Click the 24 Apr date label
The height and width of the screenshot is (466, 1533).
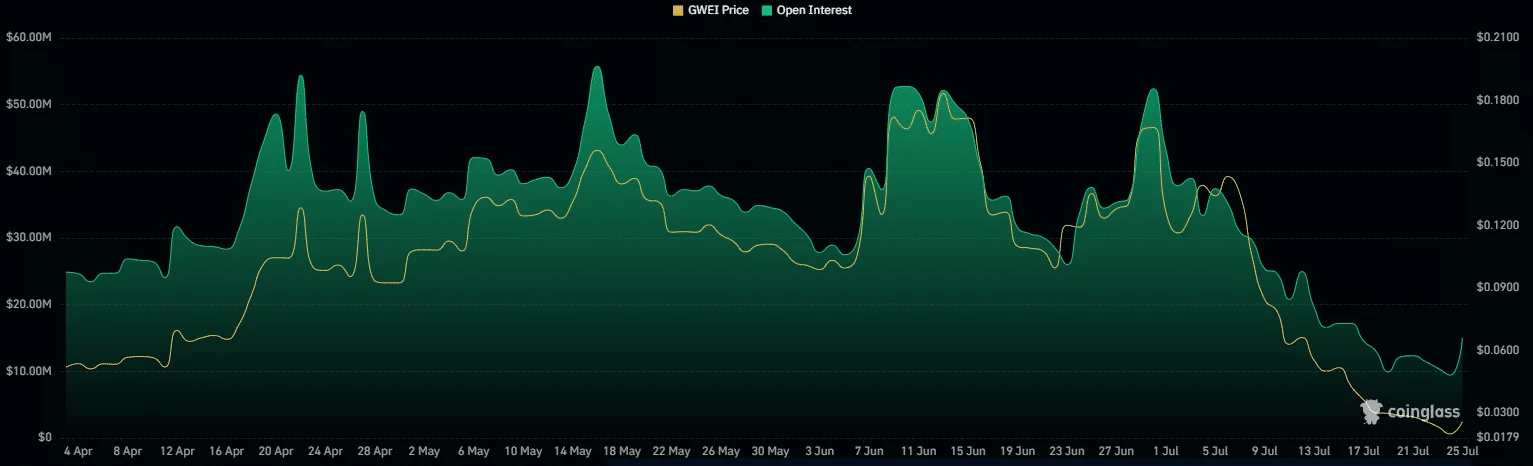click(326, 452)
